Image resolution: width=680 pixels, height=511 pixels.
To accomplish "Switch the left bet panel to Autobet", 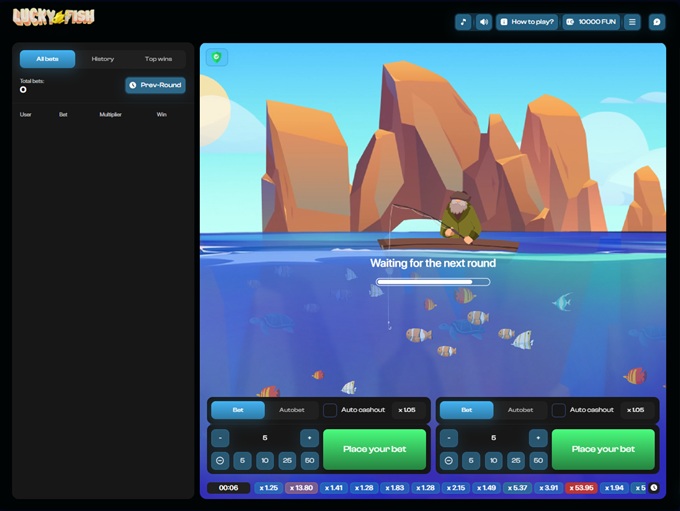I will [292, 410].
